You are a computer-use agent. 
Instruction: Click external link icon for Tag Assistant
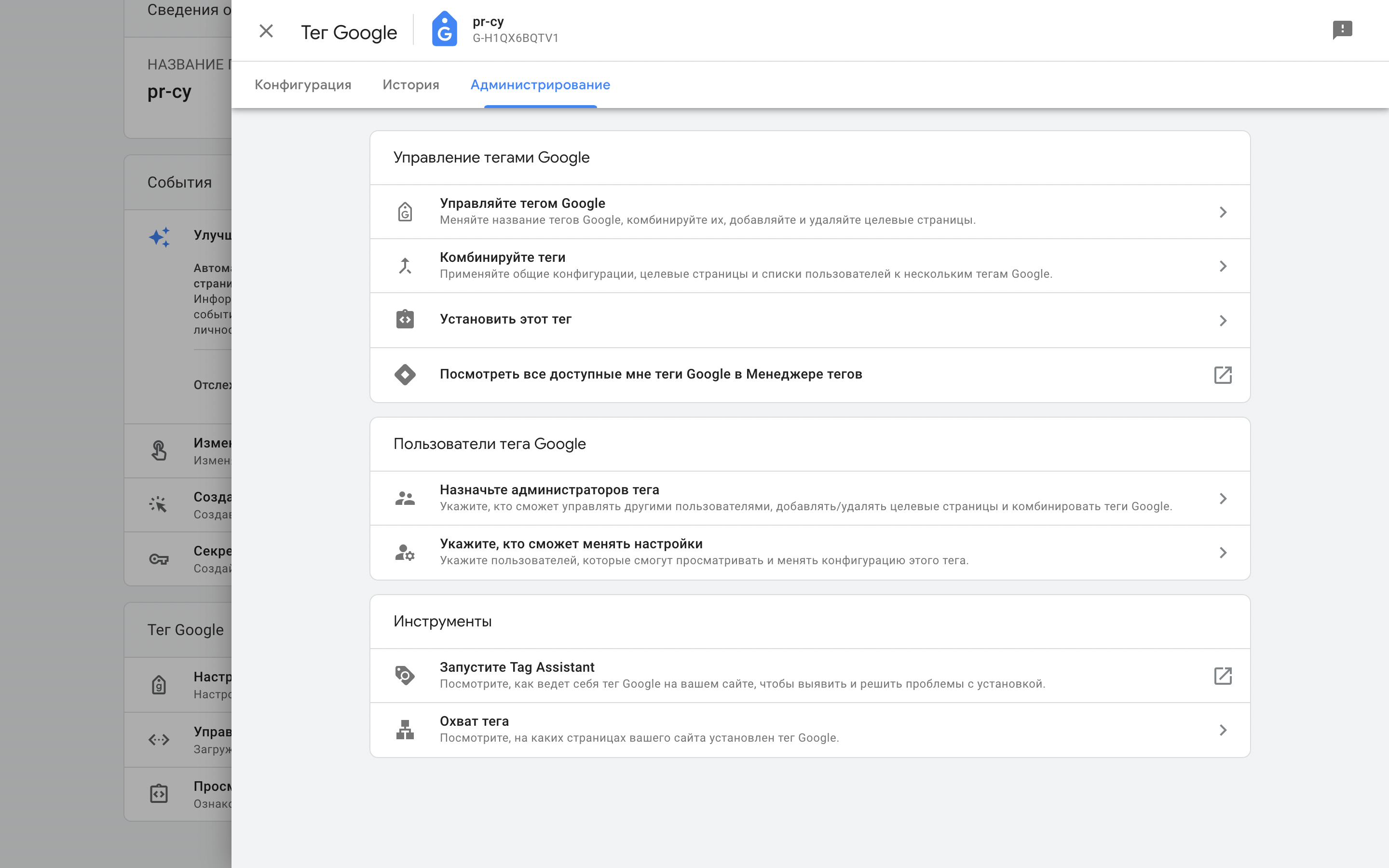[x=1223, y=676]
